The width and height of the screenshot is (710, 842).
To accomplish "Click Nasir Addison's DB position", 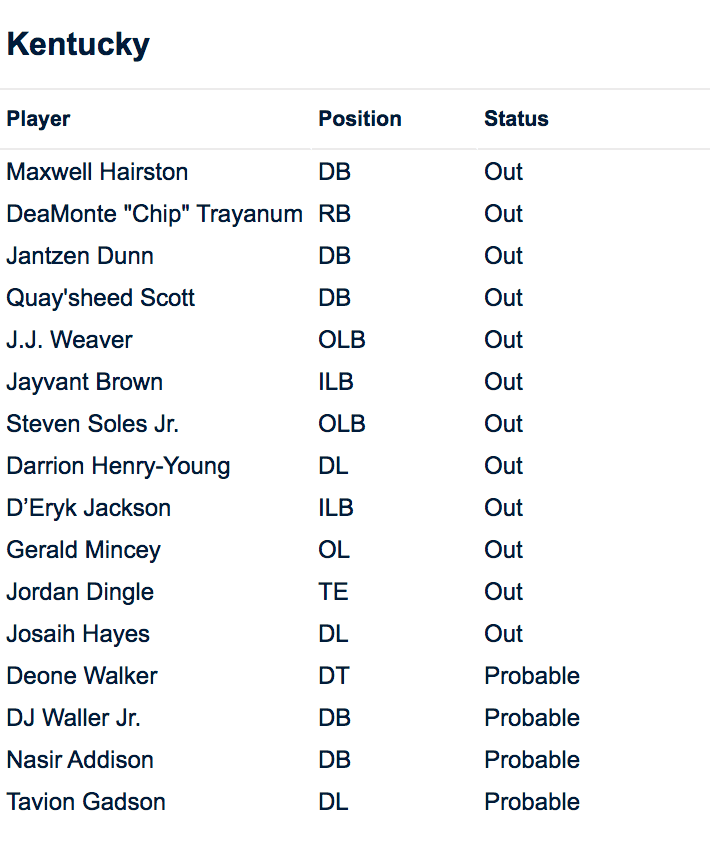I will coord(334,760).
